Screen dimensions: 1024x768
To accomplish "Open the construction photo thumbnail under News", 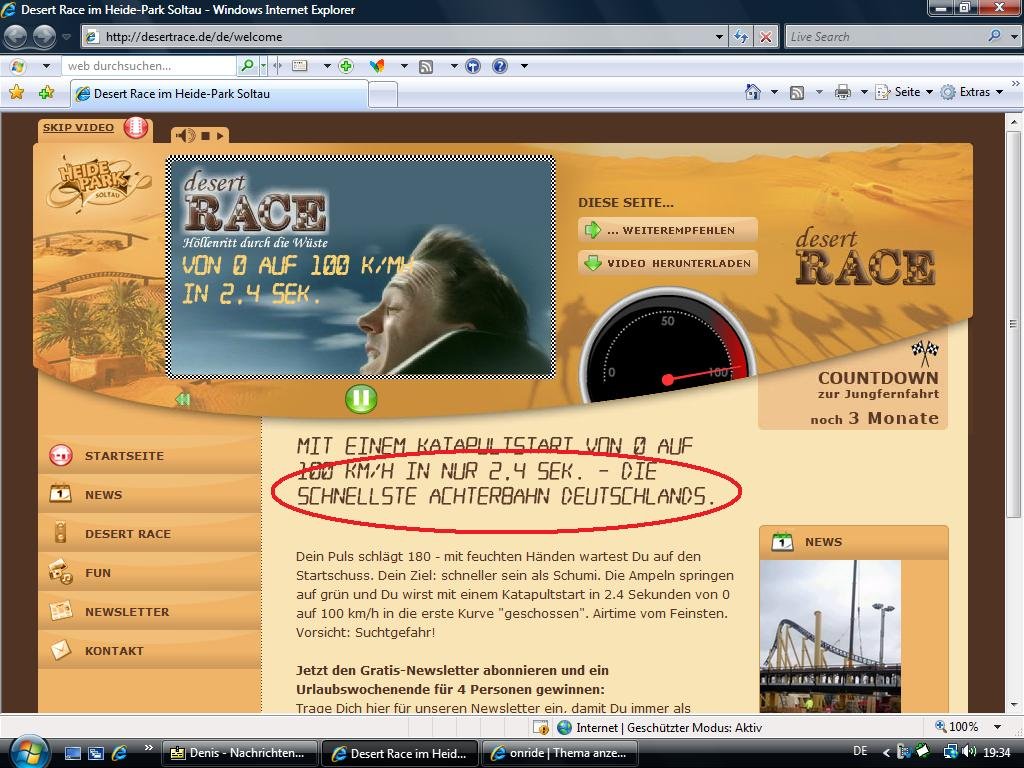I will pos(830,635).
